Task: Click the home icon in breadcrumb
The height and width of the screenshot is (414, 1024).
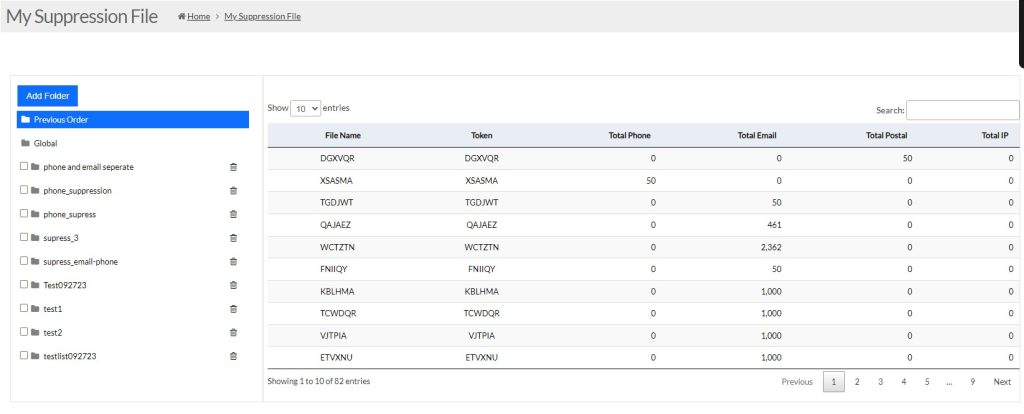Action: click(181, 17)
